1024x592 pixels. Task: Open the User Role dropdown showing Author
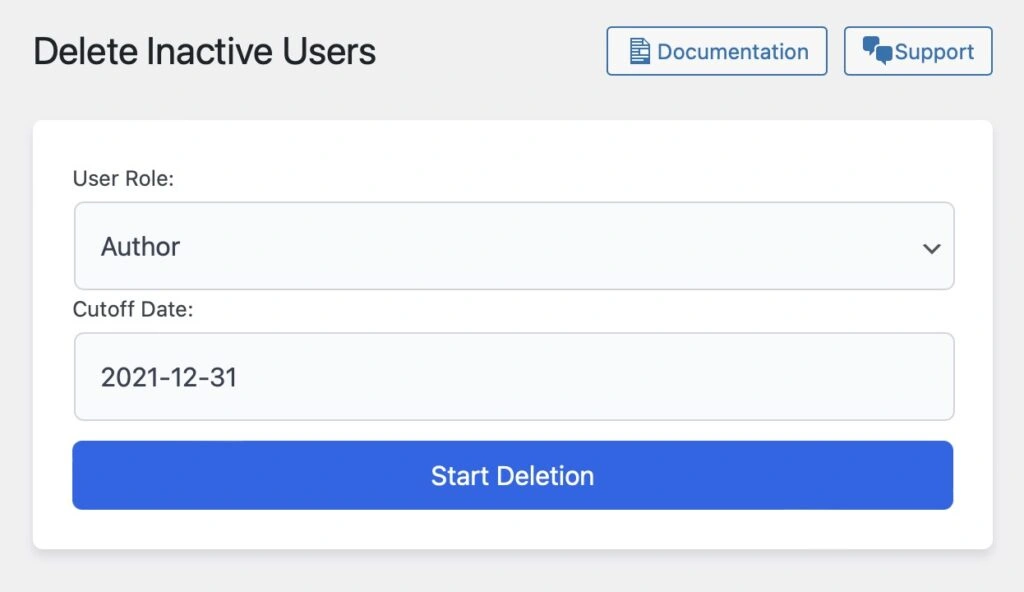514,246
